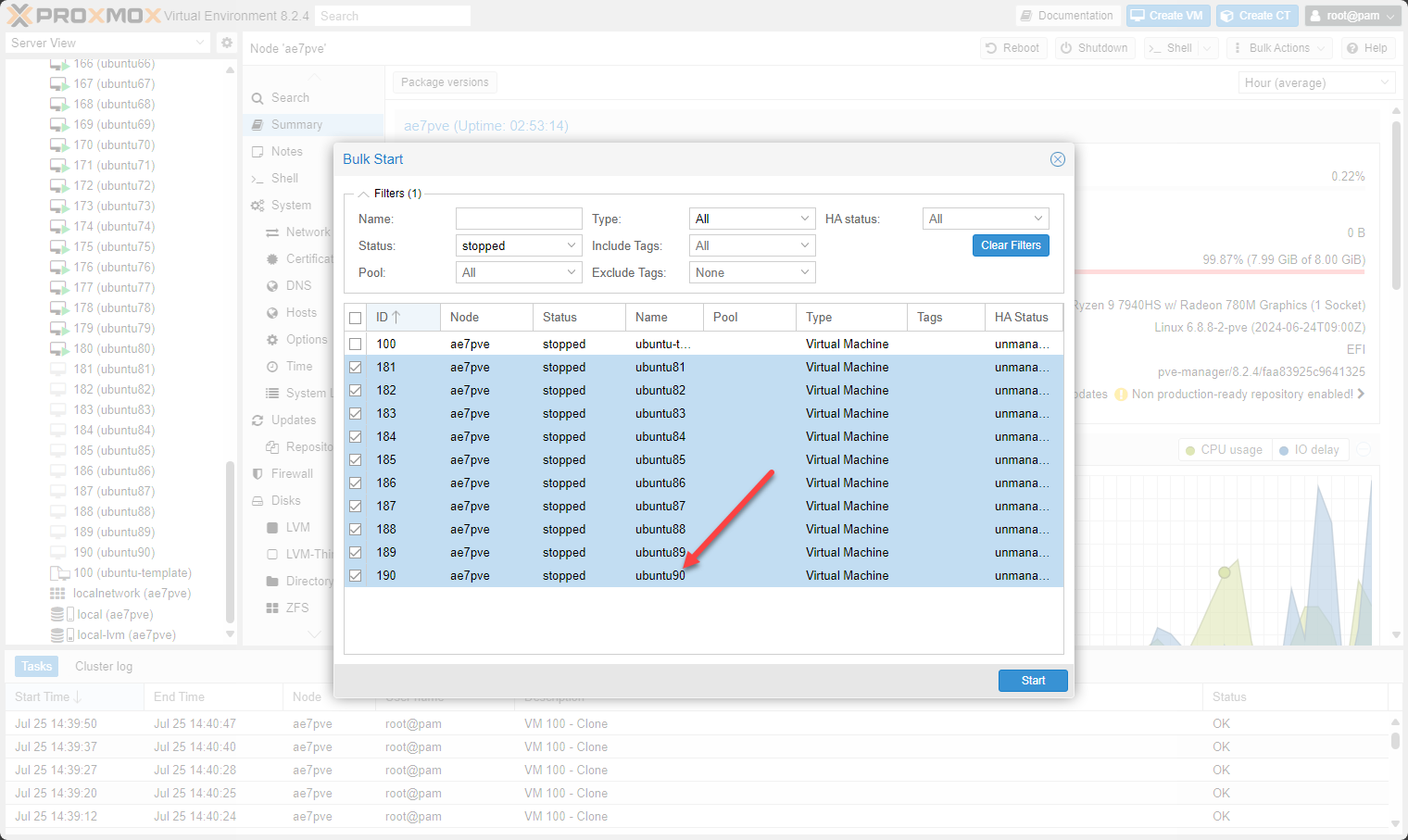Close the Bulk Start dialog

pos(1057,159)
